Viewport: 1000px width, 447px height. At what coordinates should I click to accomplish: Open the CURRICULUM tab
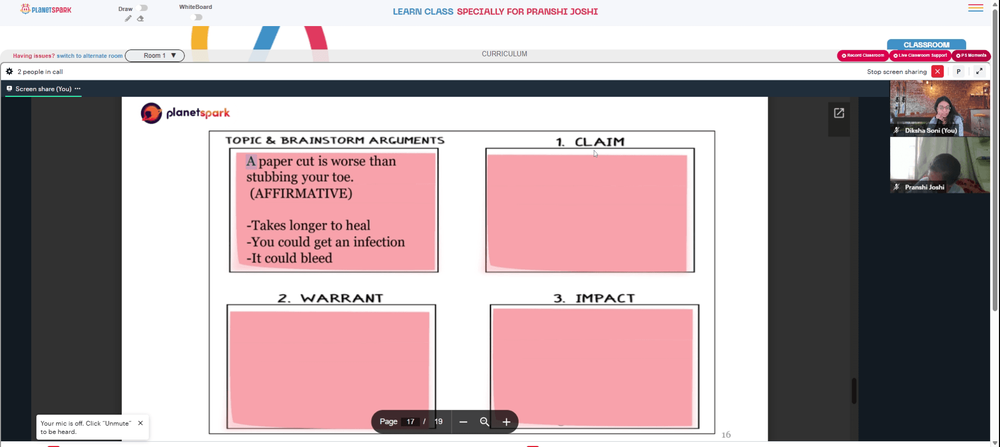504,54
